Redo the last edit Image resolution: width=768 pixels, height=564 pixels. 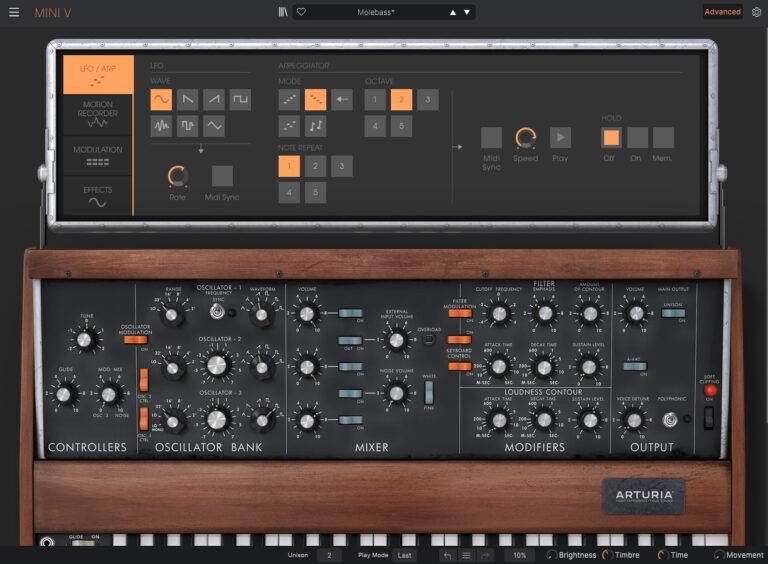click(485, 555)
